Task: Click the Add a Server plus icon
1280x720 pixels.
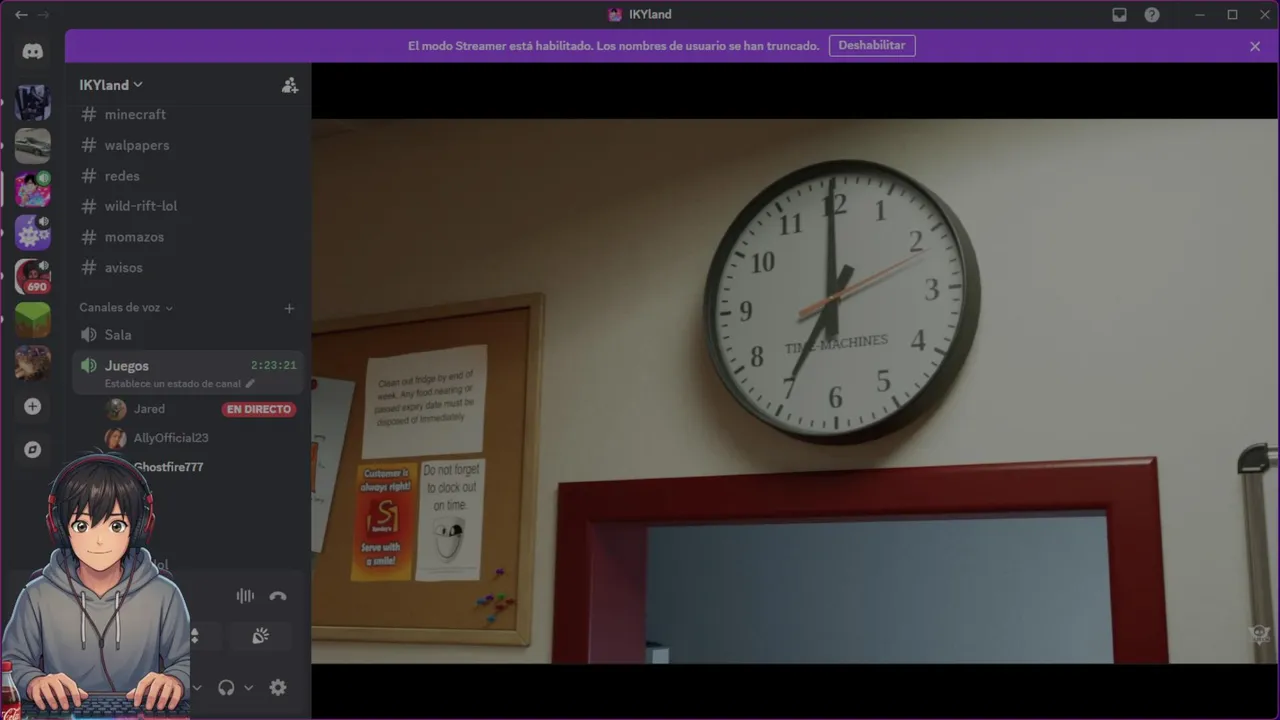Action: pos(33,406)
